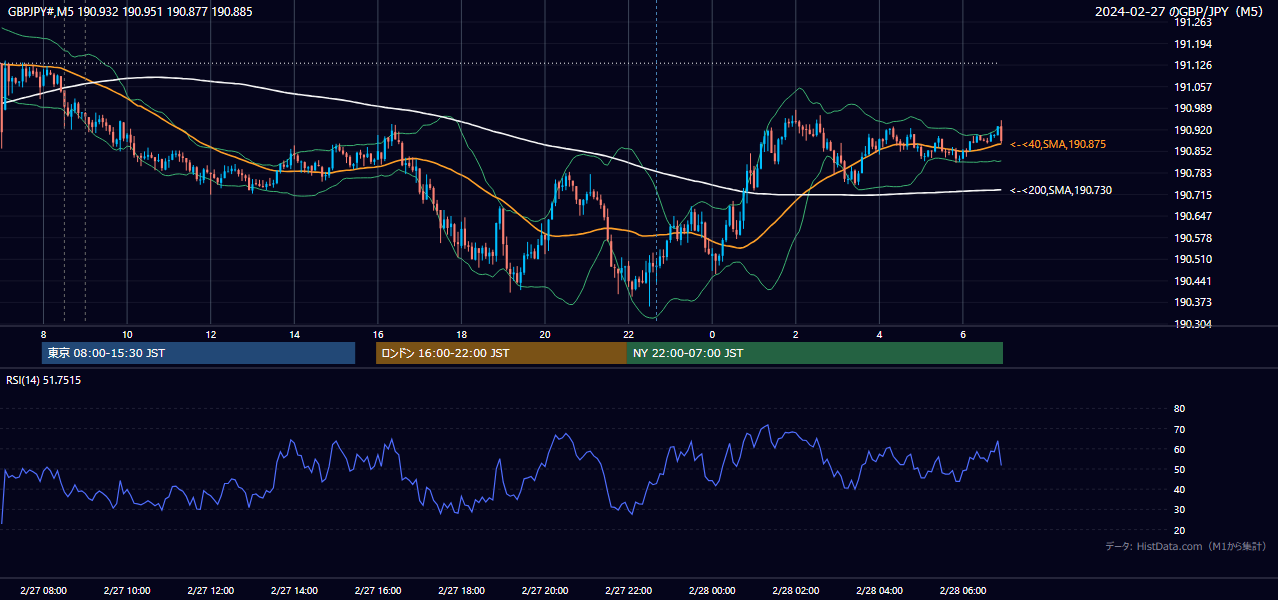Click hour label 22 under the price chart

[628, 334]
